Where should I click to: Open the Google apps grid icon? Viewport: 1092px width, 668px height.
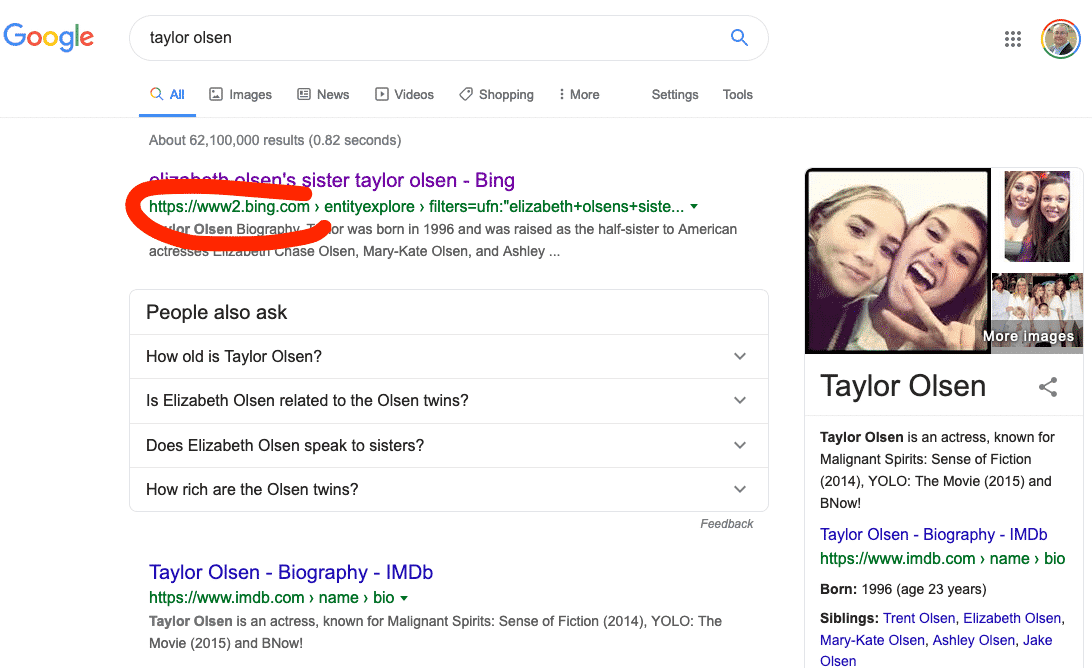tap(1013, 39)
